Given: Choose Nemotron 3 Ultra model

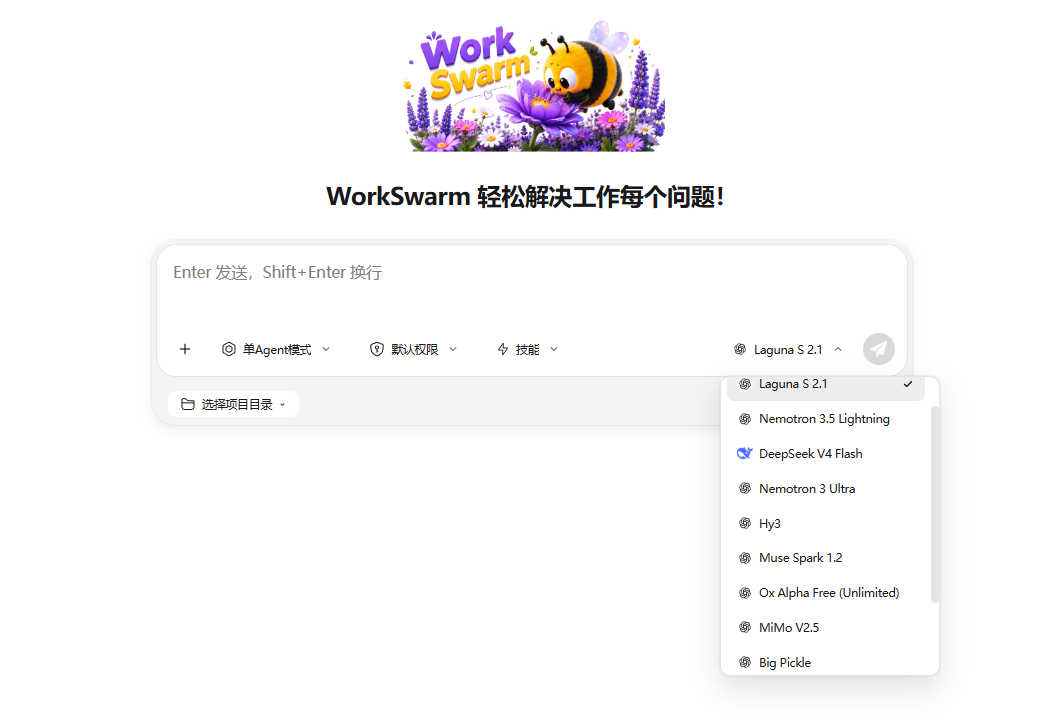Looking at the screenshot, I should [x=826, y=489].
